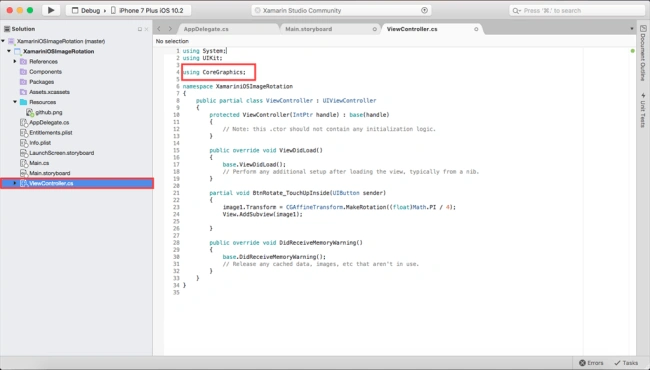Close the ViewController.cs tab
The image size is (650, 370).
[476, 29]
